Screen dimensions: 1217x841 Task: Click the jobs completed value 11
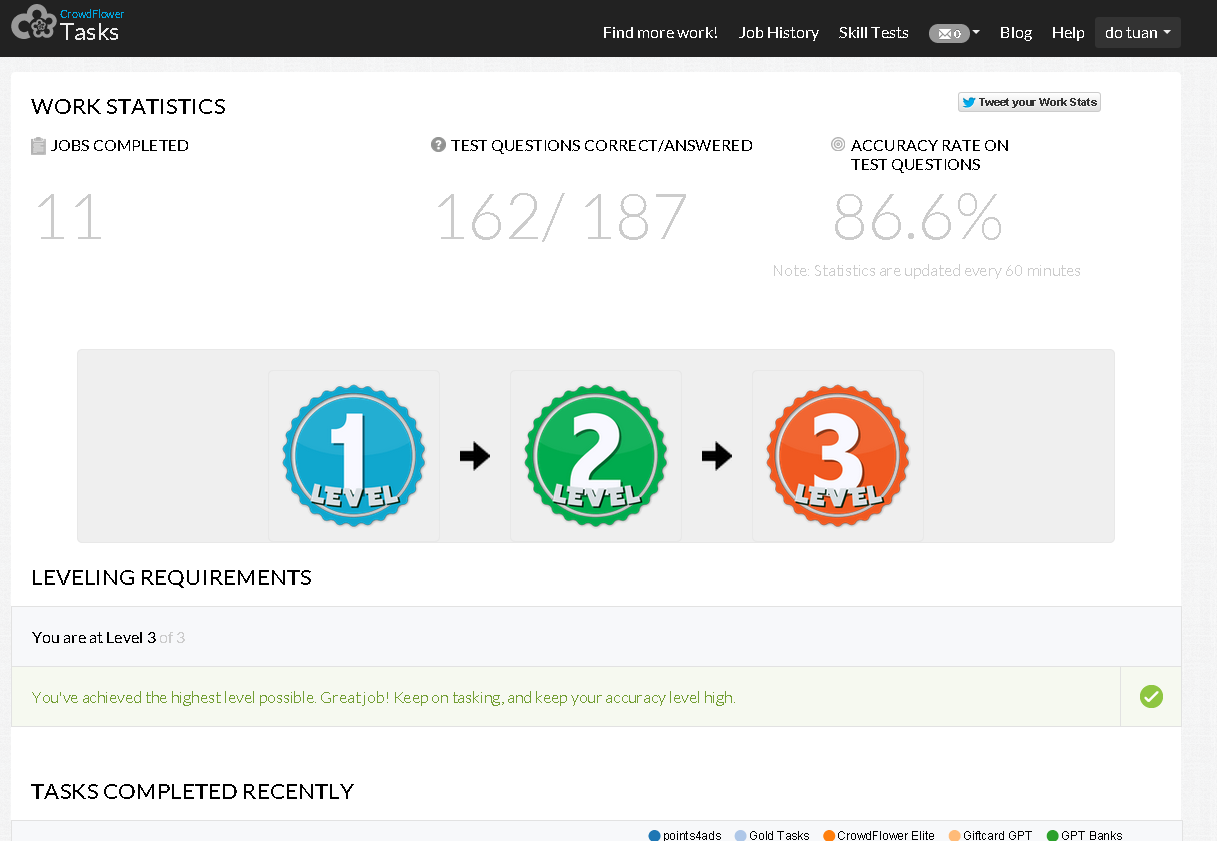tap(69, 217)
